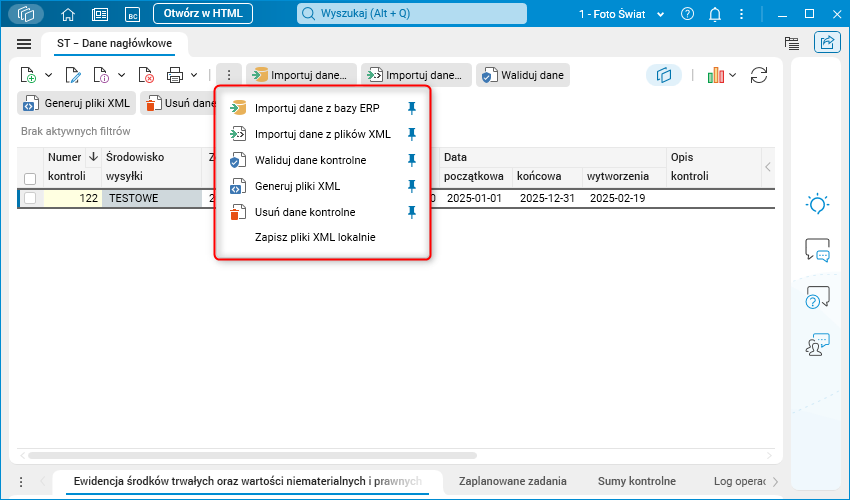Open the panel list icon beside share
The height and width of the screenshot is (500, 850).
click(x=792, y=43)
